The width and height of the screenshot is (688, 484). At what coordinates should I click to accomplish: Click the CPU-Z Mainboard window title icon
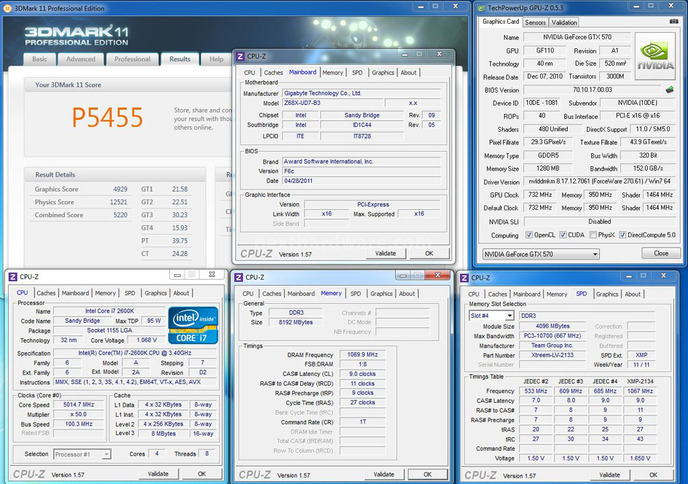tap(240, 56)
